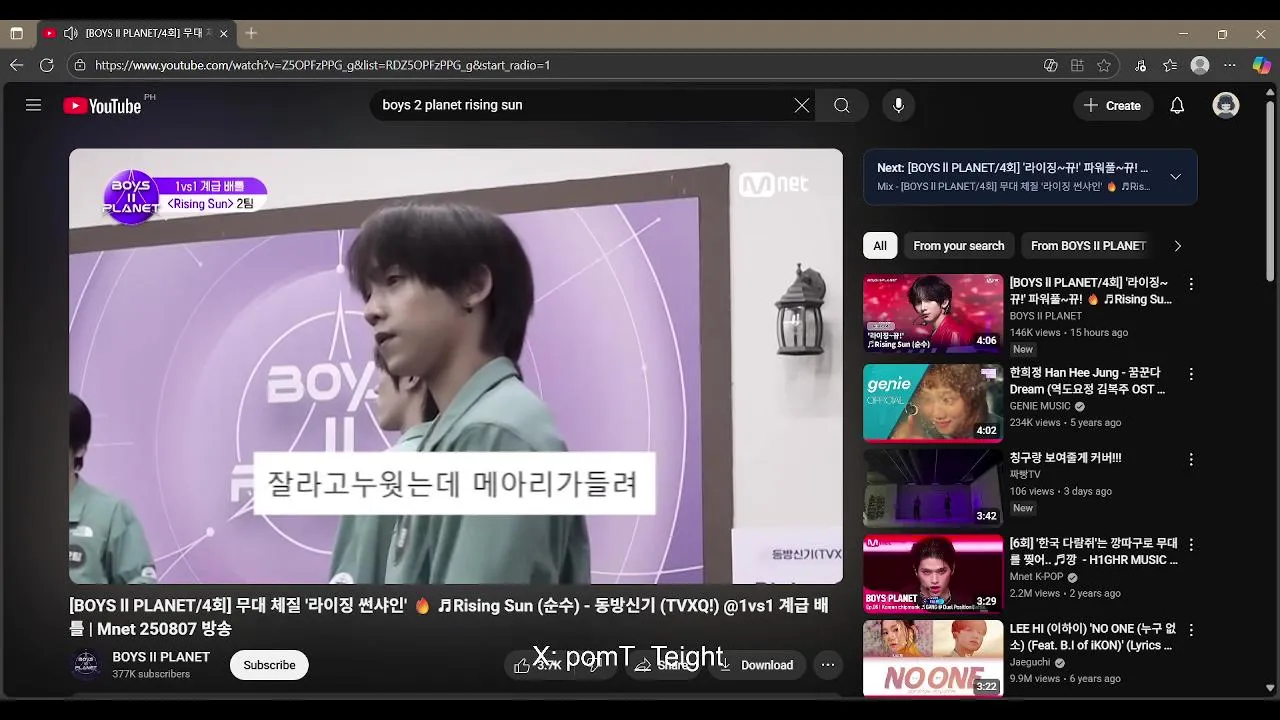Open the 칭구랑 보여줄게 커버 thumbnail
Viewport: 1280px width, 720px height.
[933, 488]
